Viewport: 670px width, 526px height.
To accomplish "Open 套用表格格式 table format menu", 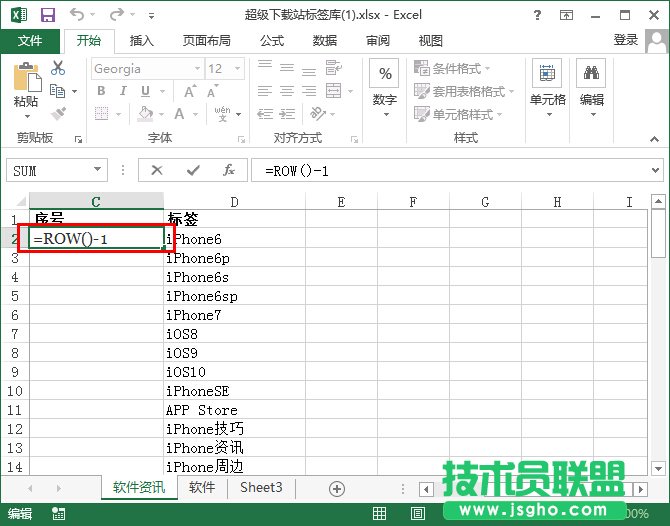I will pyautogui.click(x=464, y=91).
